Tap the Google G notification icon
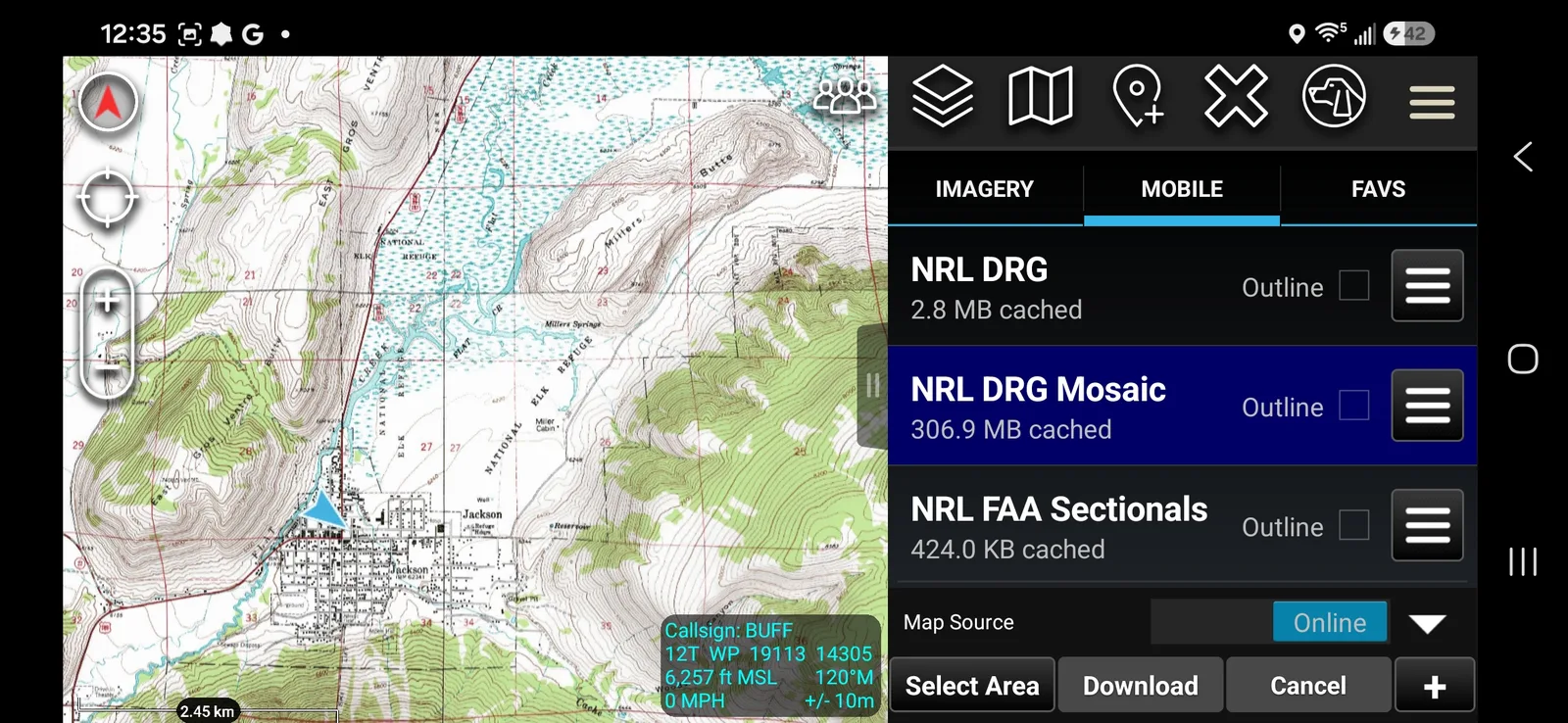 253,34
